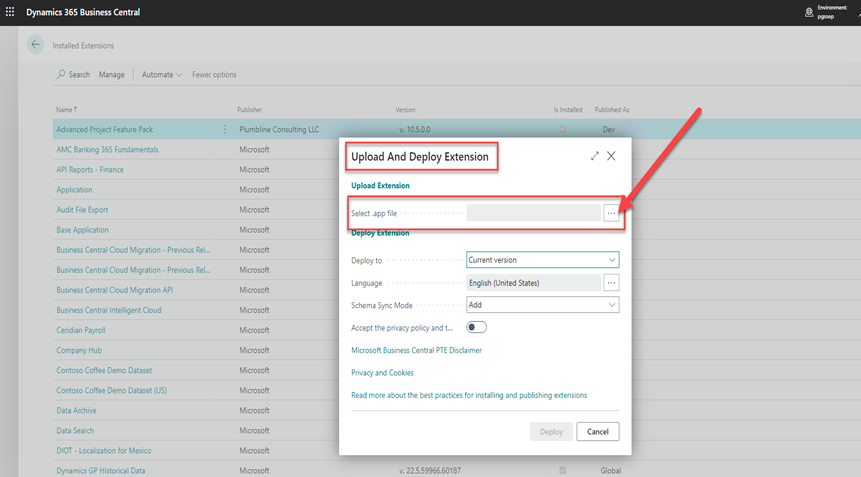Open Microsoft Business Central PTE Disclaimer link
The height and width of the screenshot is (477, 861).
pos(416,350)
